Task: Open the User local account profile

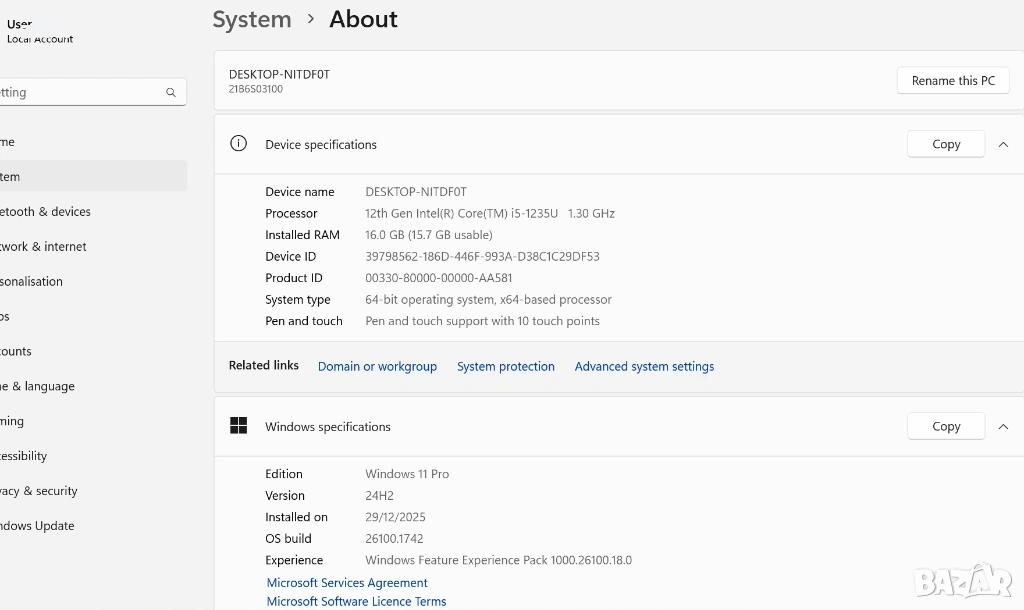Action: pos(38,31)
